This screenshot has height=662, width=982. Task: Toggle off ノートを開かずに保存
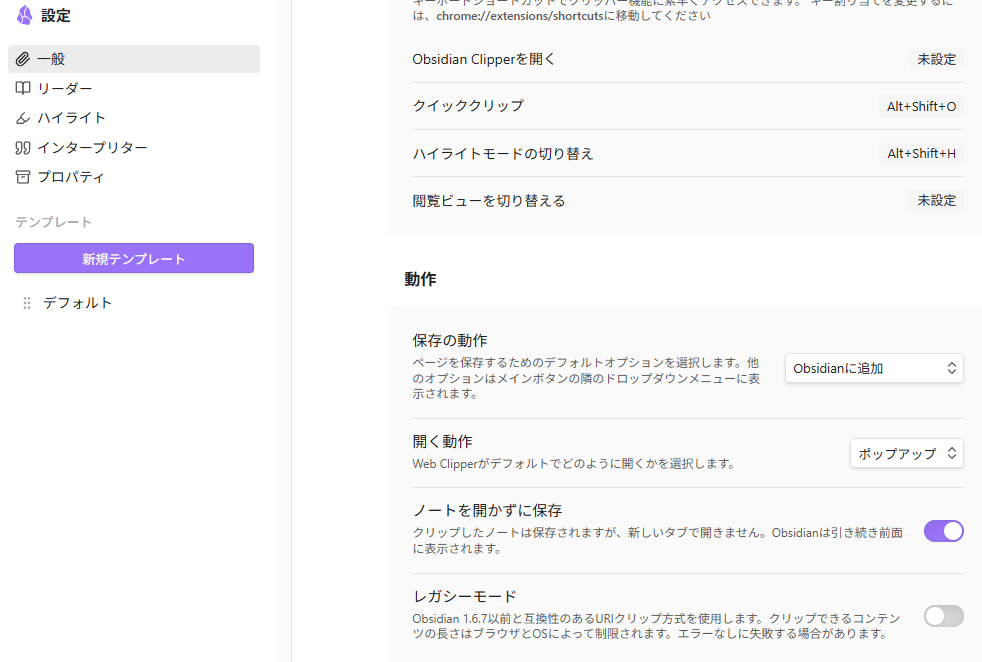(x=944, y=531)
